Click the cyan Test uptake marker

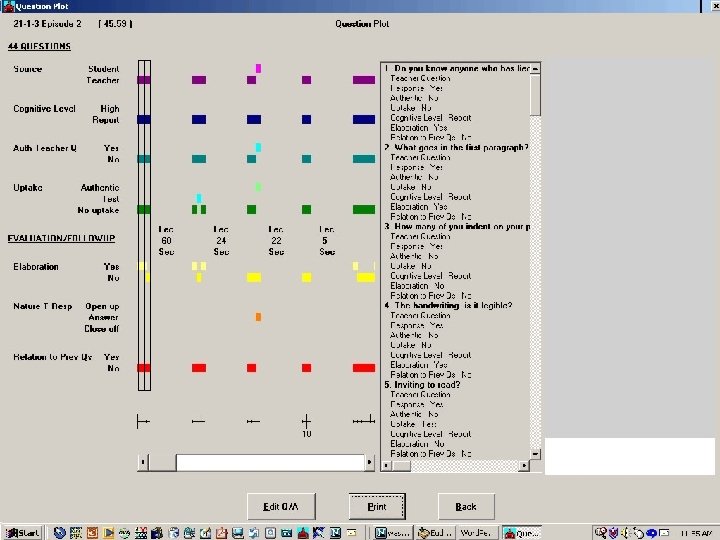(x=199, y=198)
